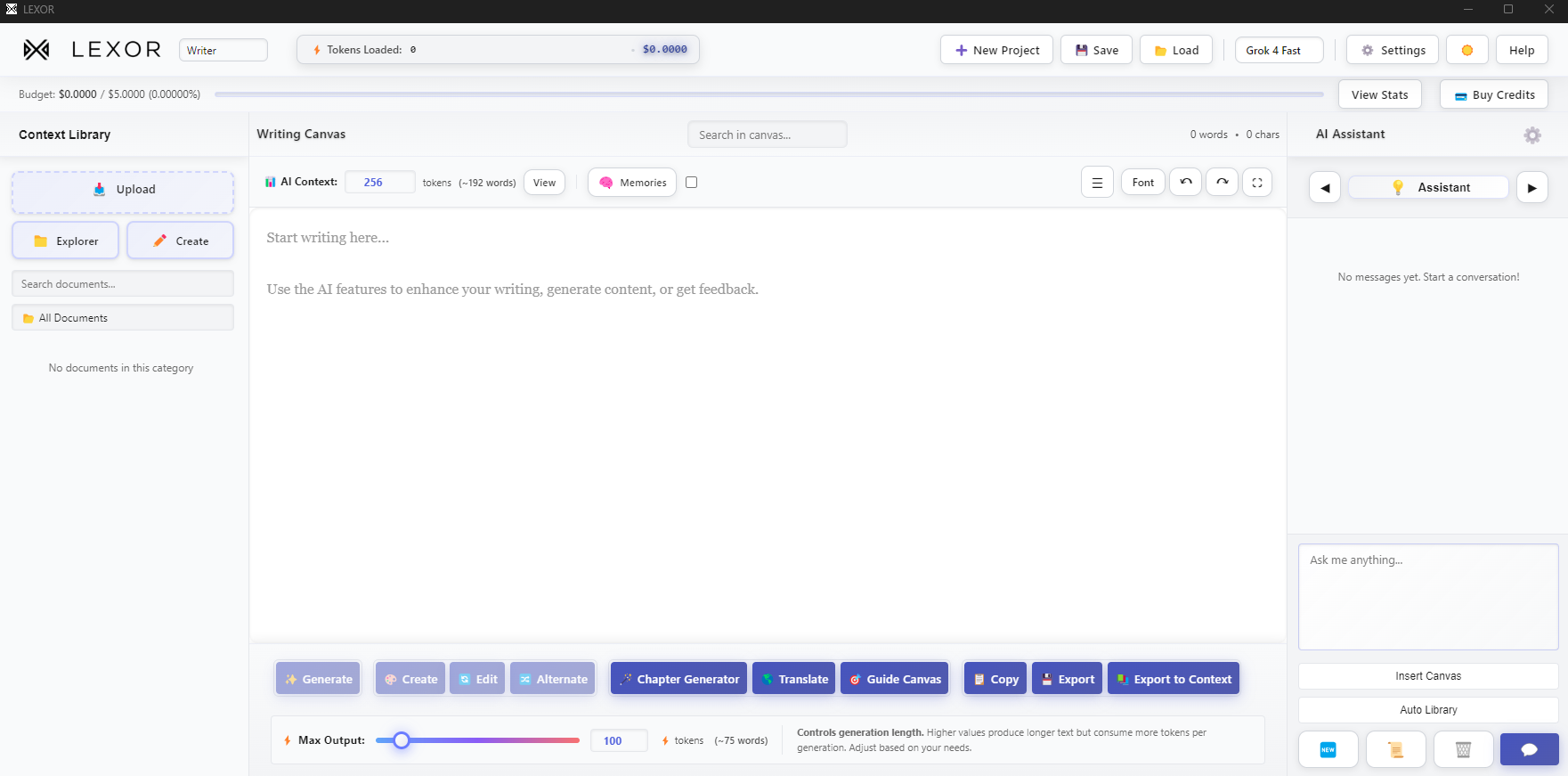Click Generate sparkle button
The width and height of the screenshot is (1568, 776).
pyautogui.click(x=318, y=679)
